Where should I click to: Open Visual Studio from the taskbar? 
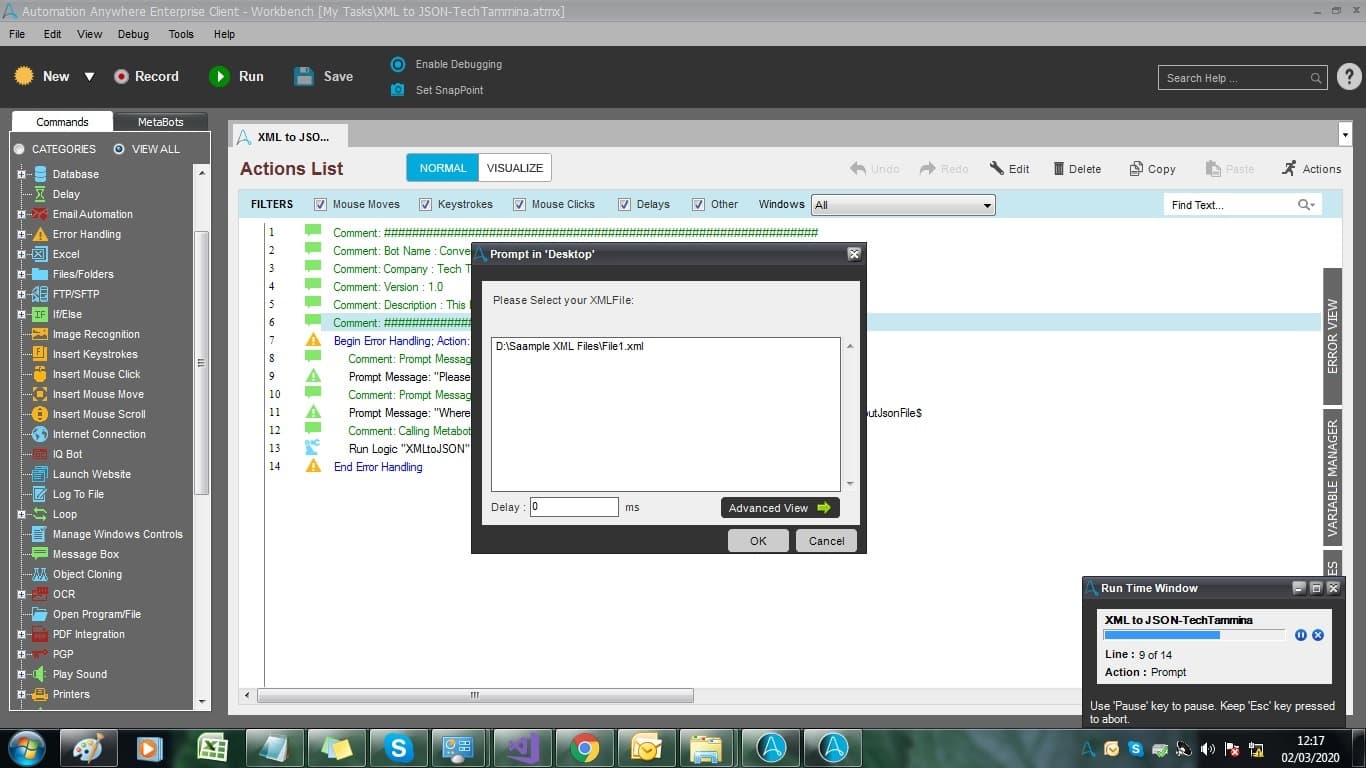tap(523, 748)
